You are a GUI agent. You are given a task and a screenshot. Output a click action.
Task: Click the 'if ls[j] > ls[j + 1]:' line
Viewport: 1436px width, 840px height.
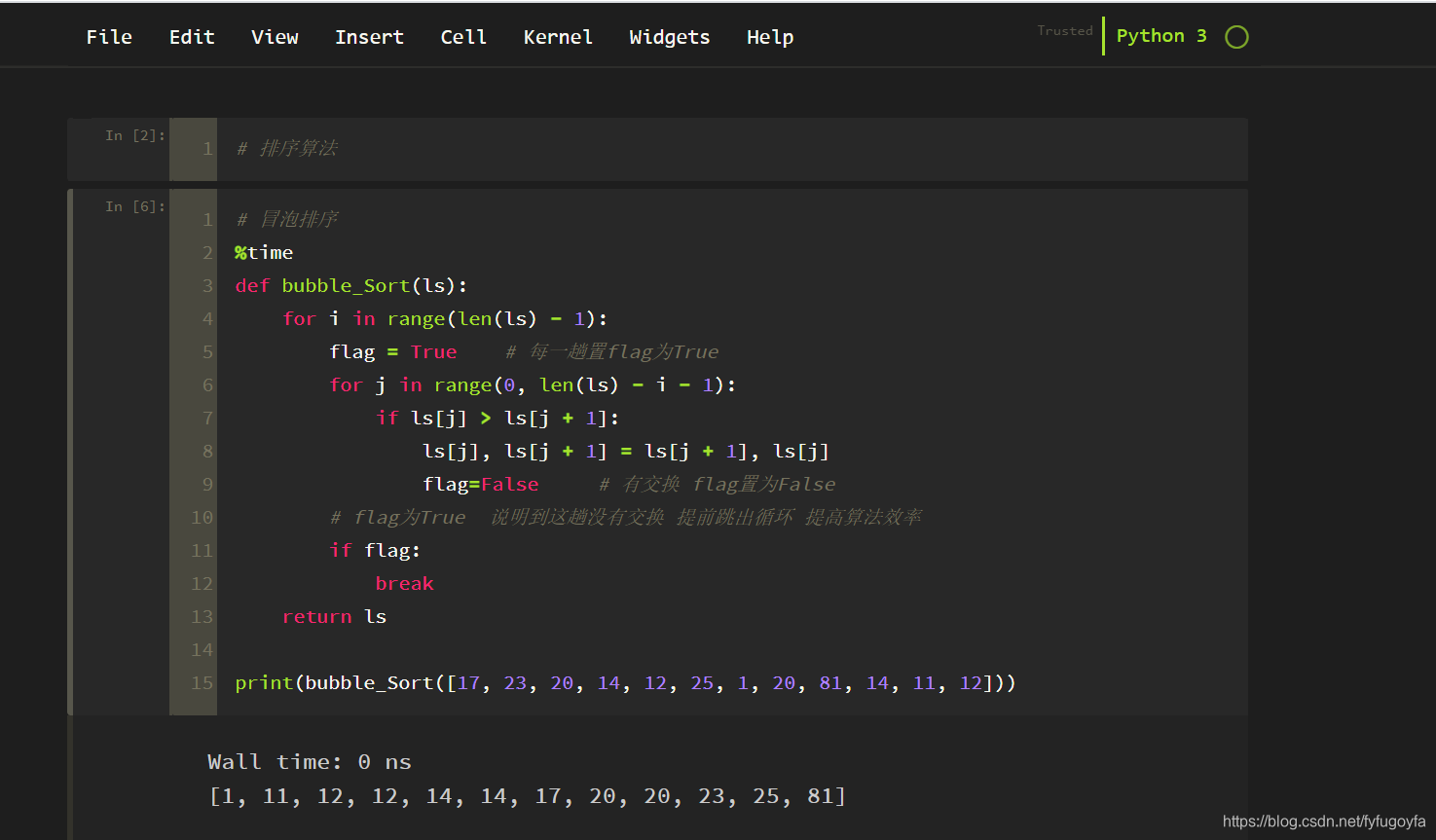[497, 419]
